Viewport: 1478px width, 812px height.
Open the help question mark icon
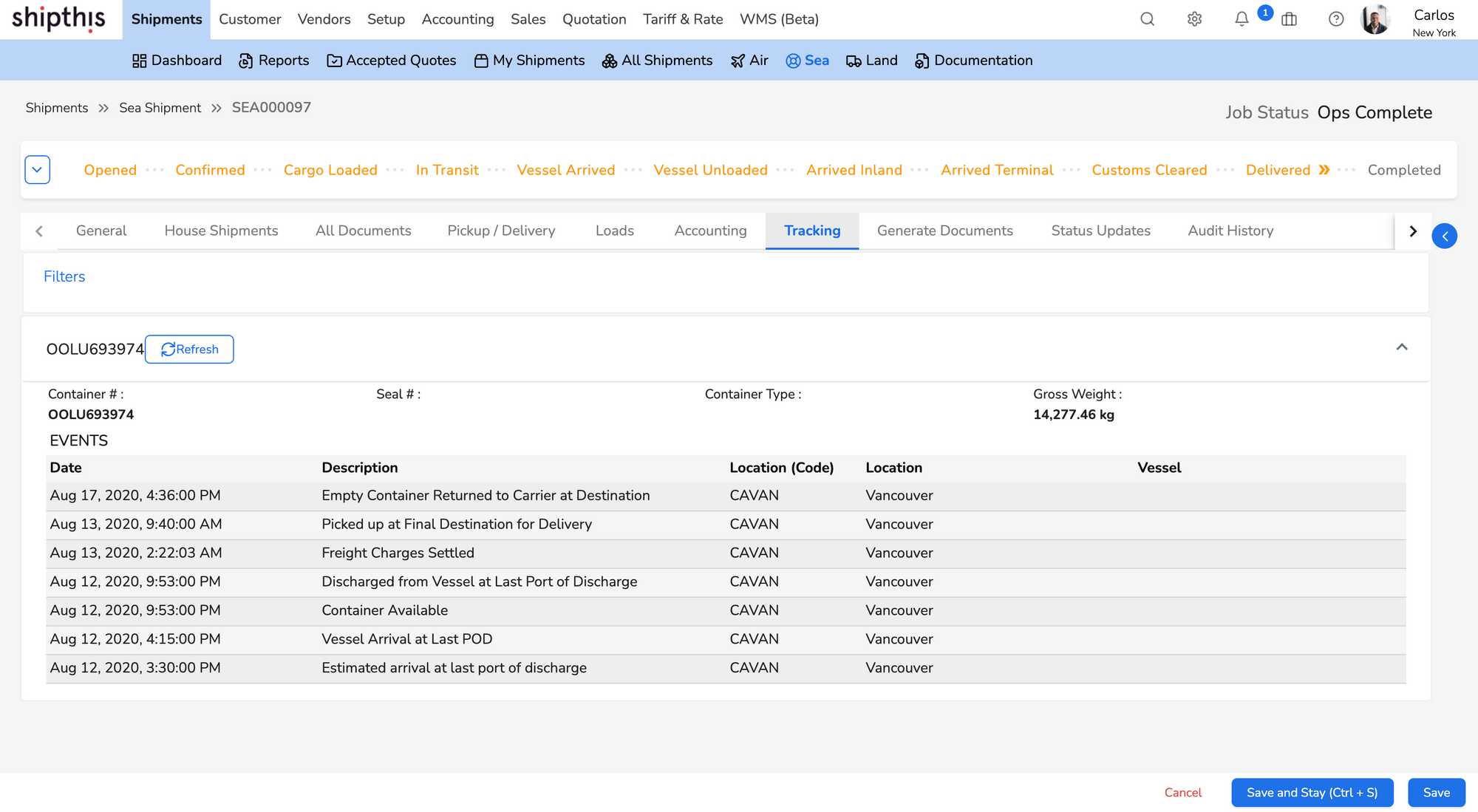click(1335, 19)
